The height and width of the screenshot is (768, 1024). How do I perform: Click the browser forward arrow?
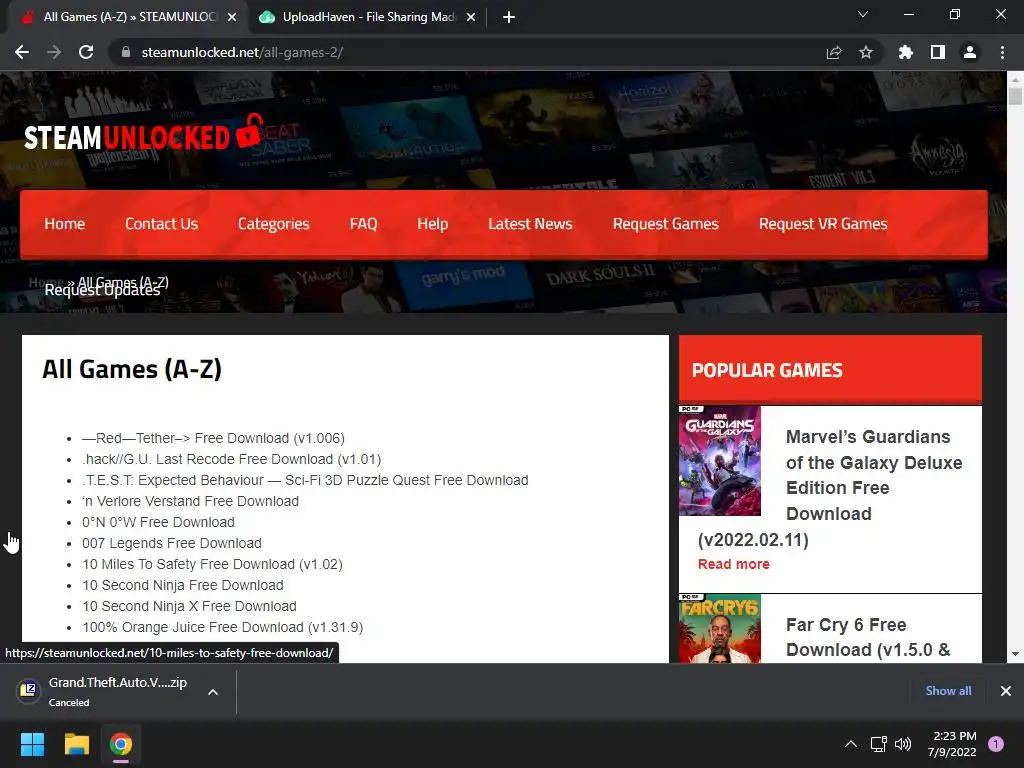(x=54, y=52)
